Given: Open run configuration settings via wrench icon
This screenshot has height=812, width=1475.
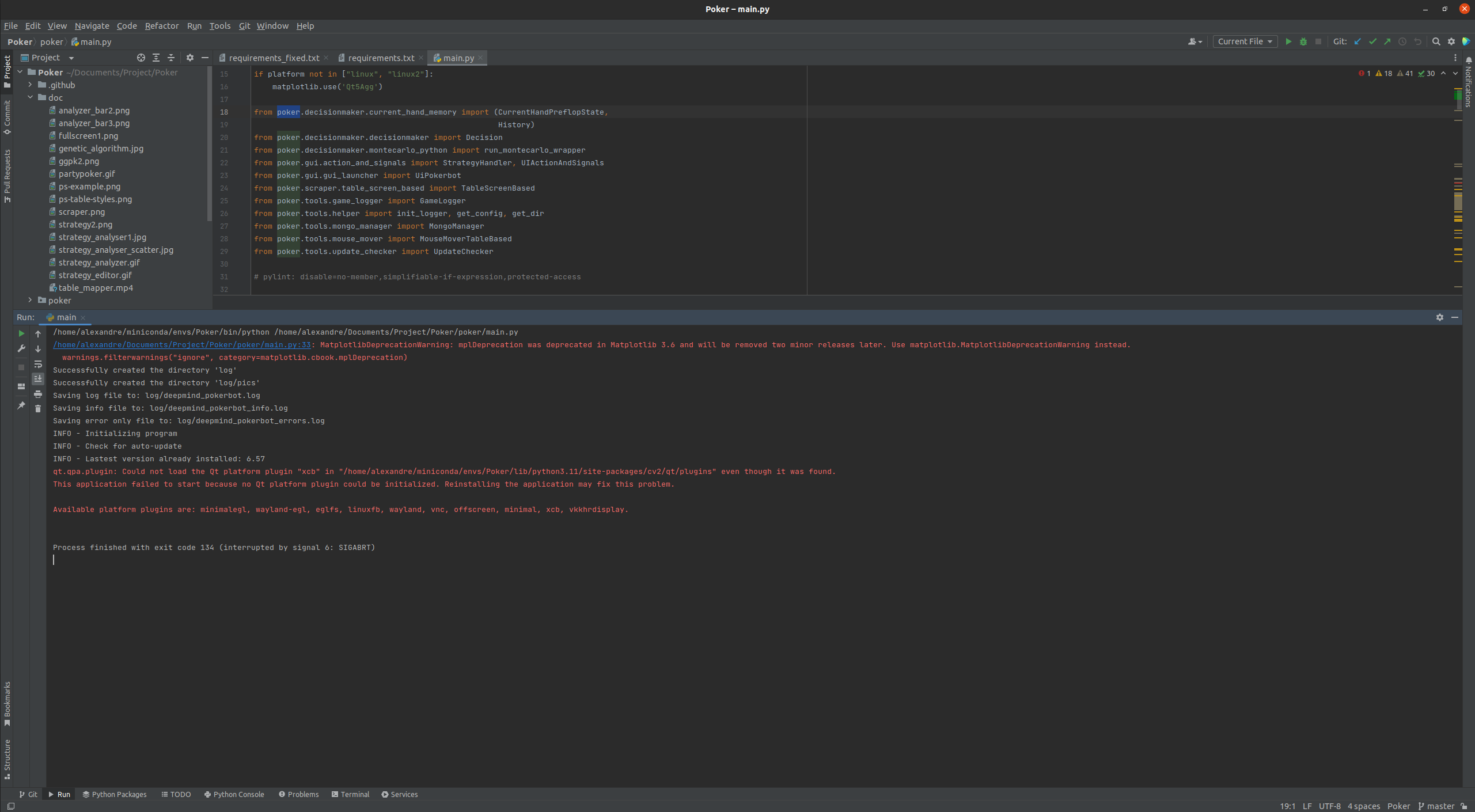Looking at the screenshot, I should tap(22, 348).
